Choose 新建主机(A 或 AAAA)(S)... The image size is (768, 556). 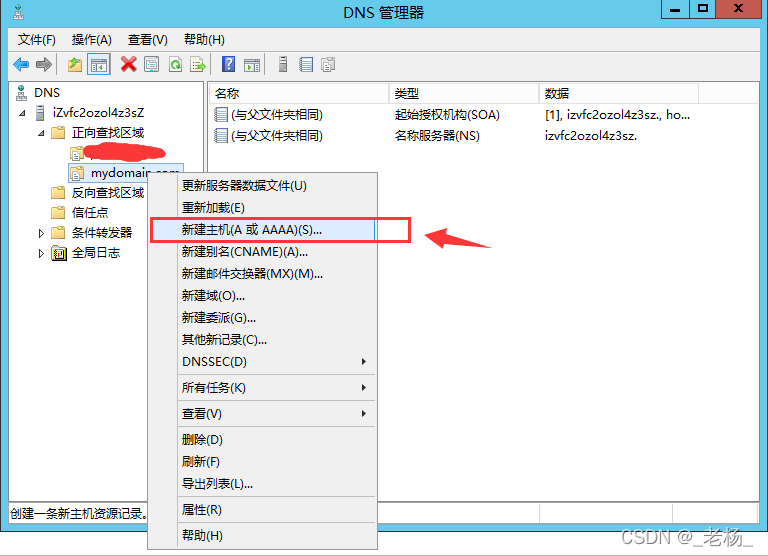pos(264,230)
